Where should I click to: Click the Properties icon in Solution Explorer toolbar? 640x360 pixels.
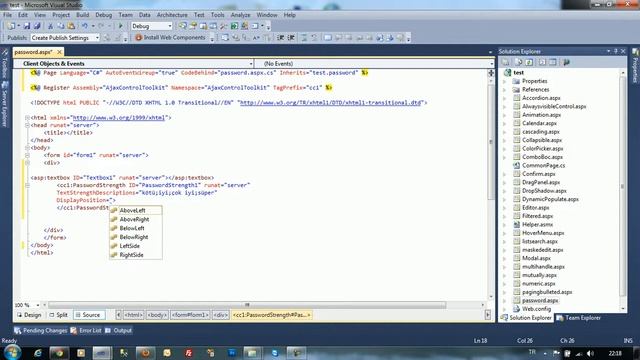[505, 62]
